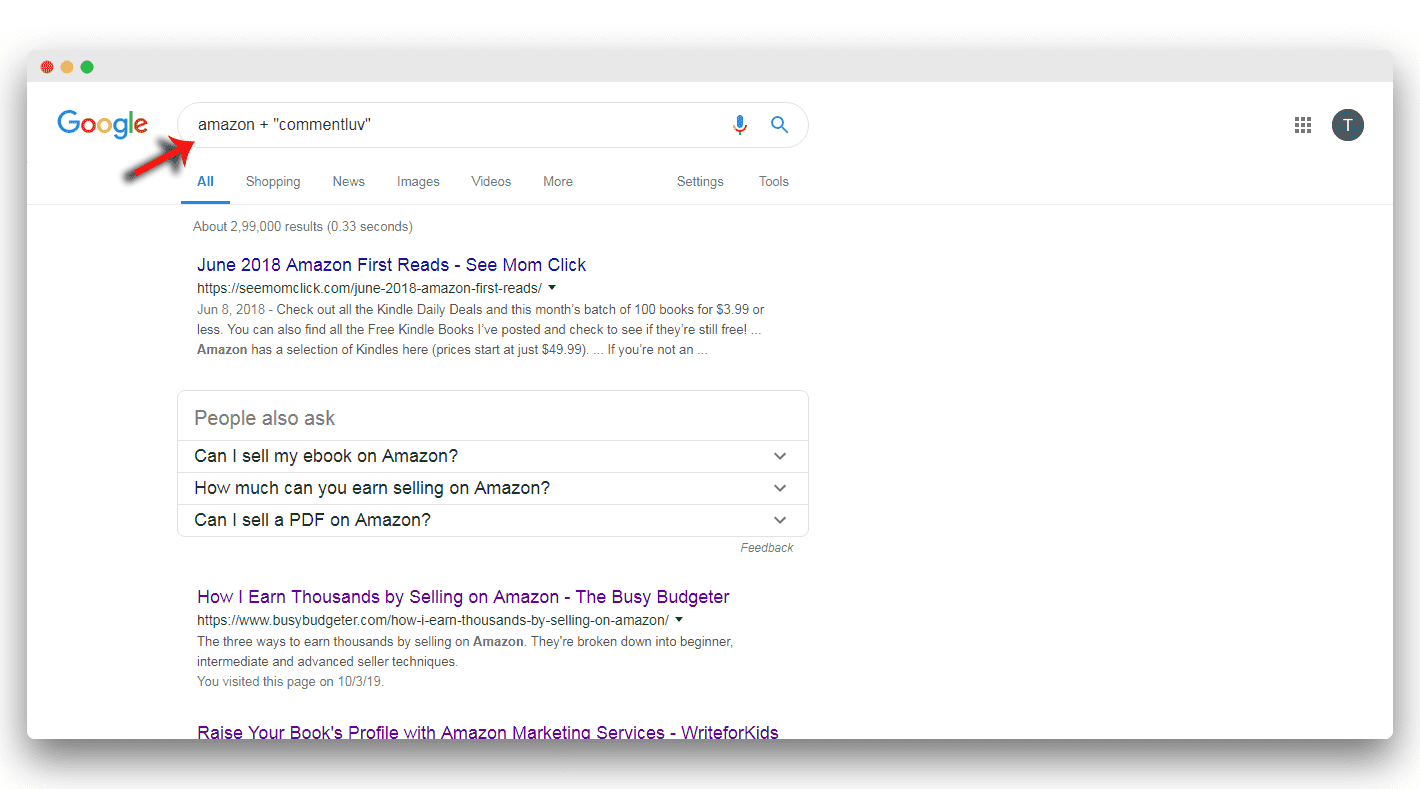The height and width of the screenshot is (789, 1420).
Task: Click the busybudgeter.com URL text
Action: [x=433, y=621]
